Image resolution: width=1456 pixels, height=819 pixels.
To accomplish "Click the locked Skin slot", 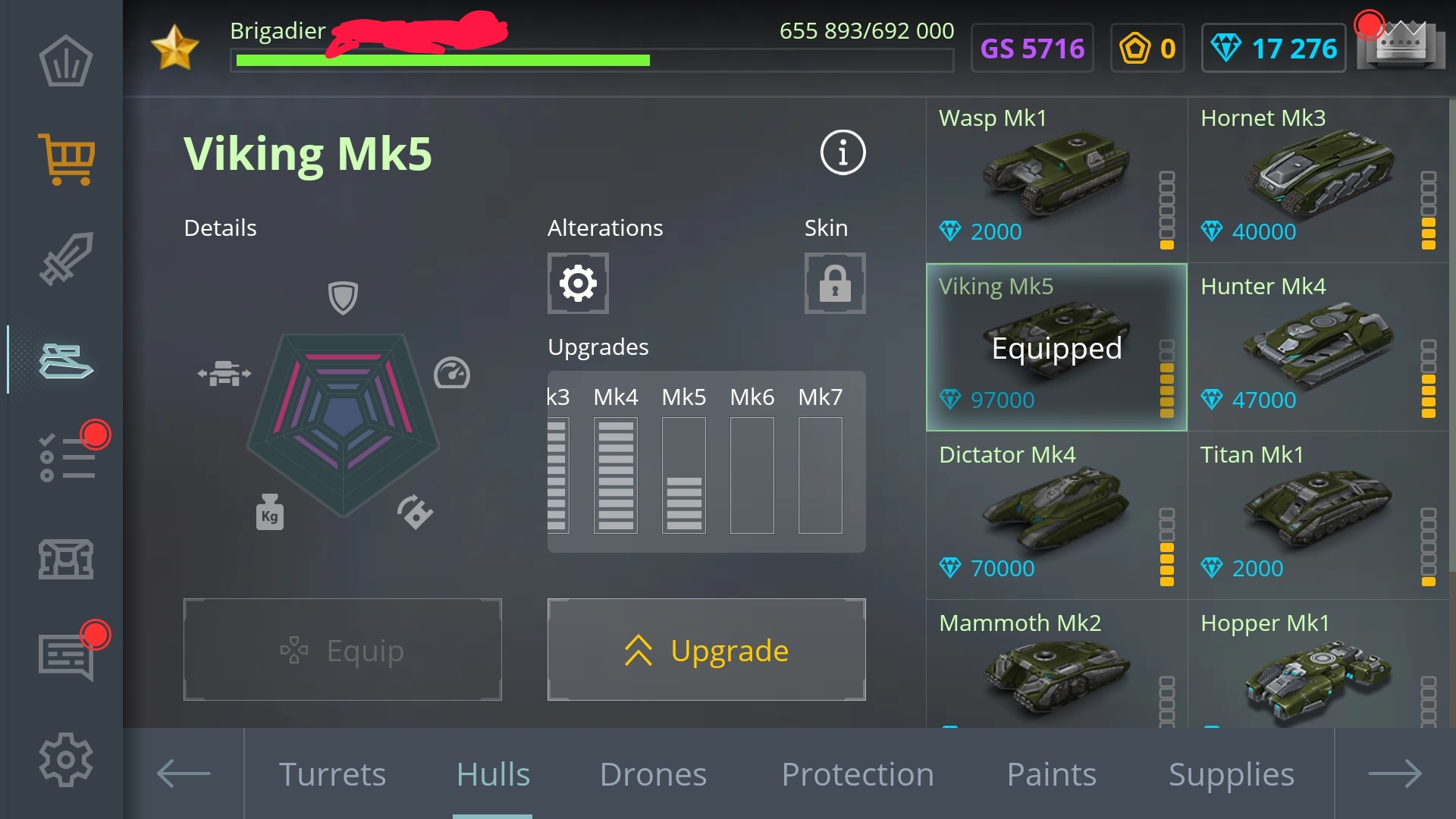I will point(835,284).
